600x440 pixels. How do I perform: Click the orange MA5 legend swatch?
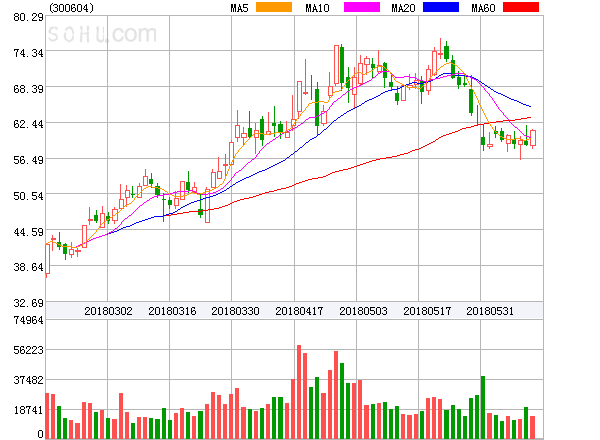tap(274, 7)
